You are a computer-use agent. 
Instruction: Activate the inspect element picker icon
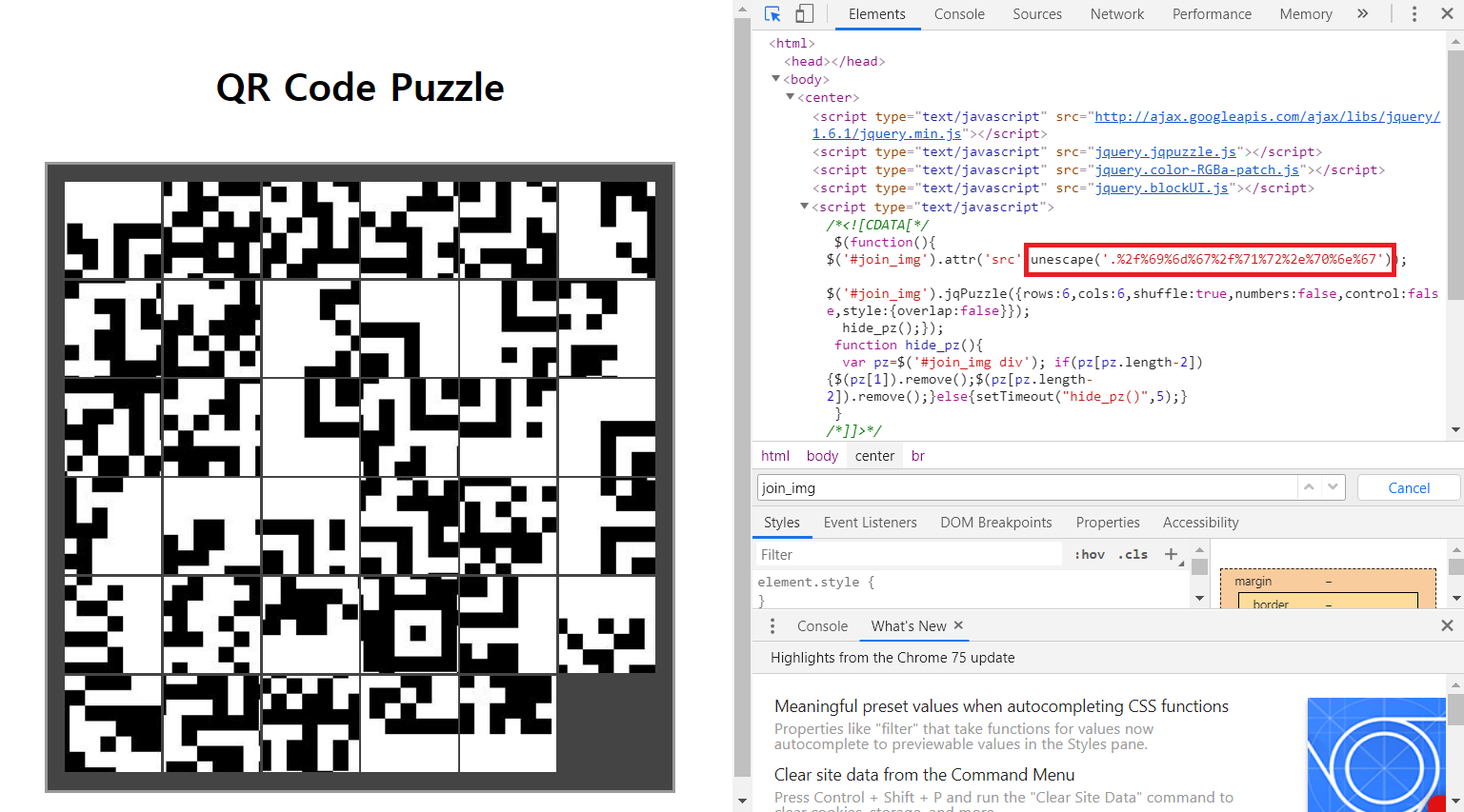[x=772, y=14]
